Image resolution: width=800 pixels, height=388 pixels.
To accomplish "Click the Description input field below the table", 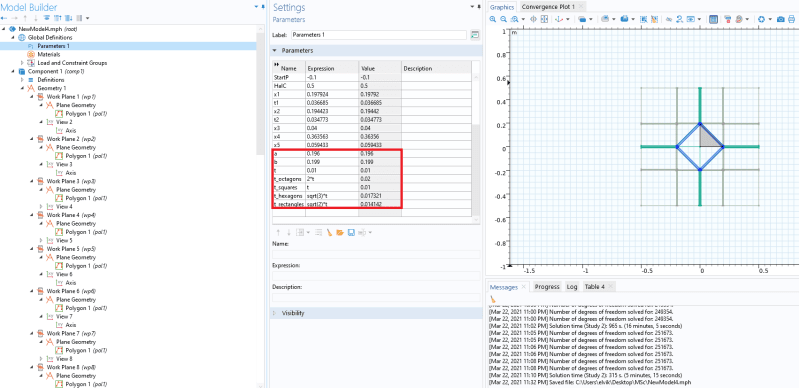I will coord(376,297).
